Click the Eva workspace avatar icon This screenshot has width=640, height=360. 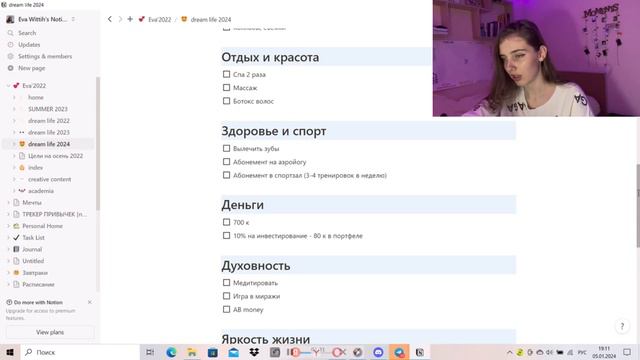tap(10, 19)
